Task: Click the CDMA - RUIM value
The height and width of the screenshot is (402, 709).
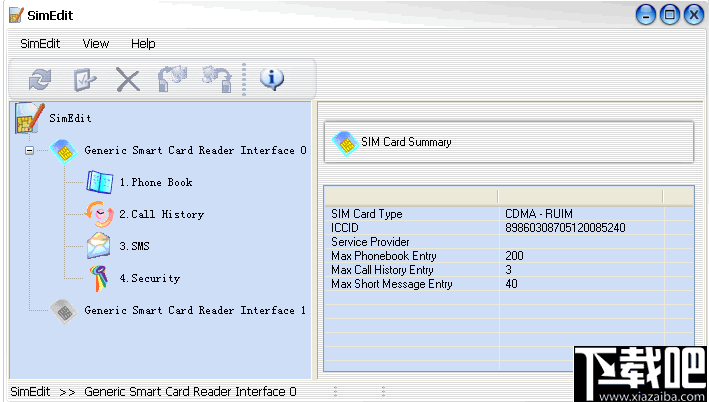Action: coord(539,213)
